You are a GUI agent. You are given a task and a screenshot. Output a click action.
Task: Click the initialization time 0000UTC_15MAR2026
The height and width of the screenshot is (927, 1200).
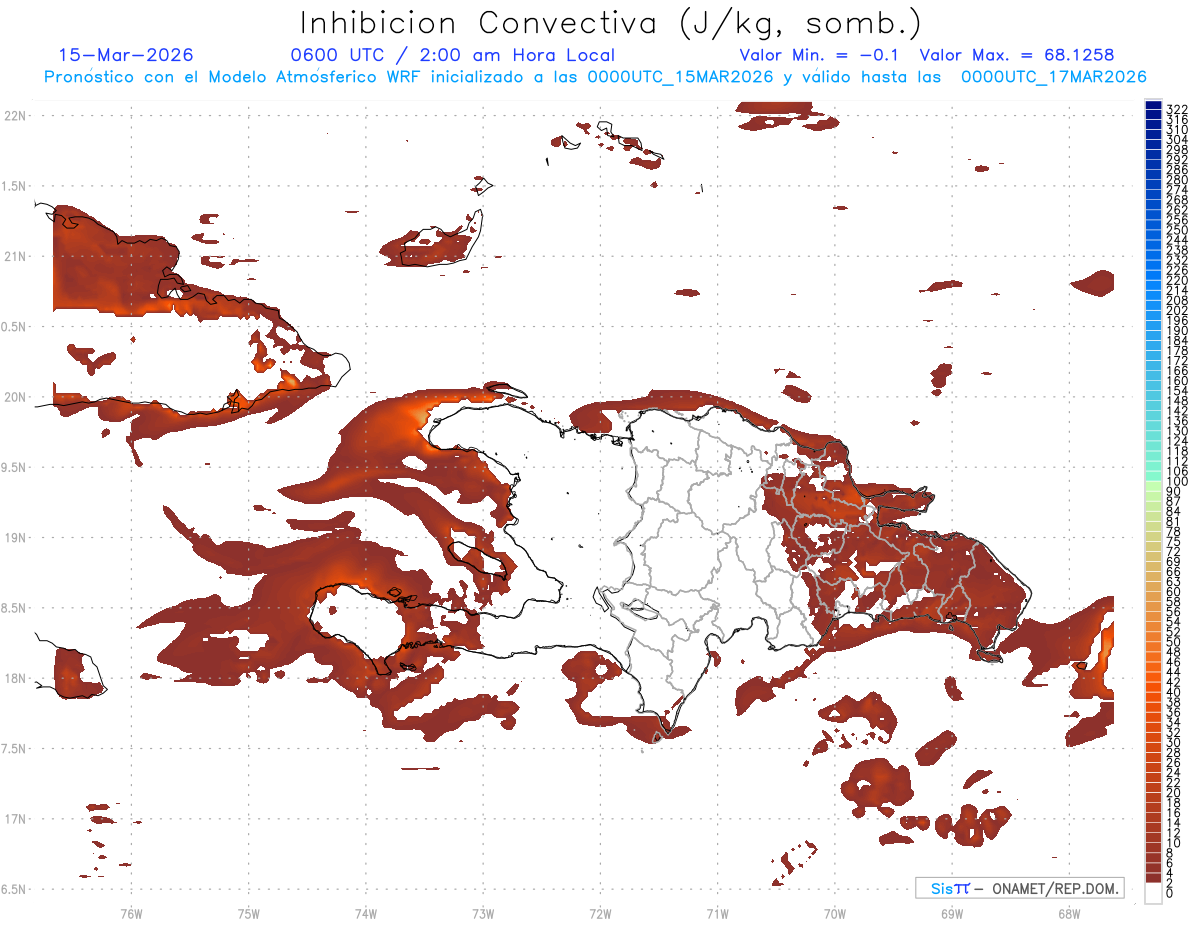(x=681, y=77)
